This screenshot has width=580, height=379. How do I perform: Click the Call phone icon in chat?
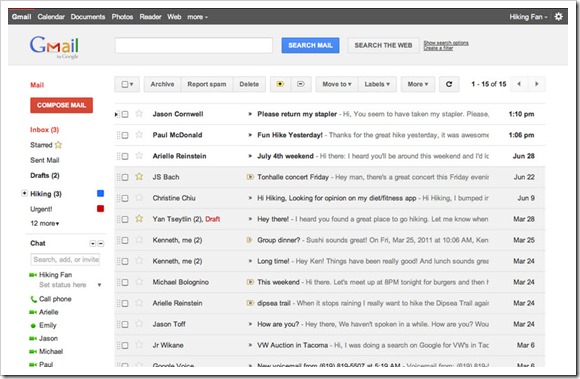pos(33,299)
